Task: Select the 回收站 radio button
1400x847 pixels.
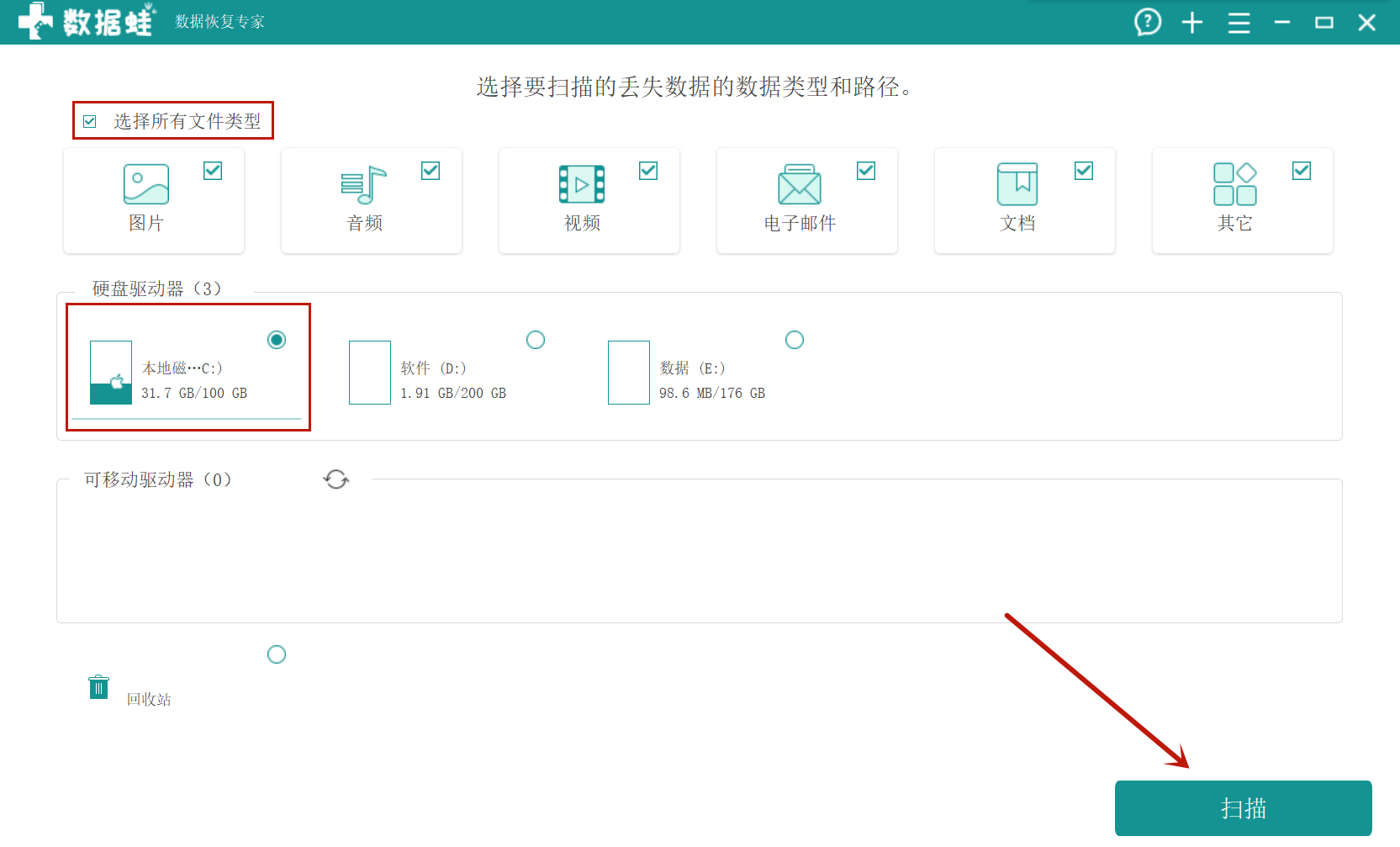Action: coord(277,654)
